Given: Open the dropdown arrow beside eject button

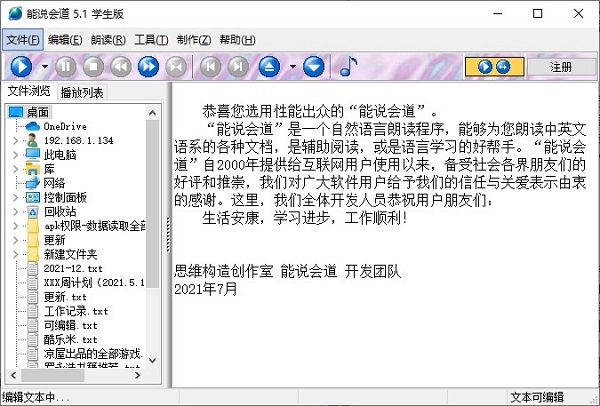Looking at the screenshot, I should point(293,67).
